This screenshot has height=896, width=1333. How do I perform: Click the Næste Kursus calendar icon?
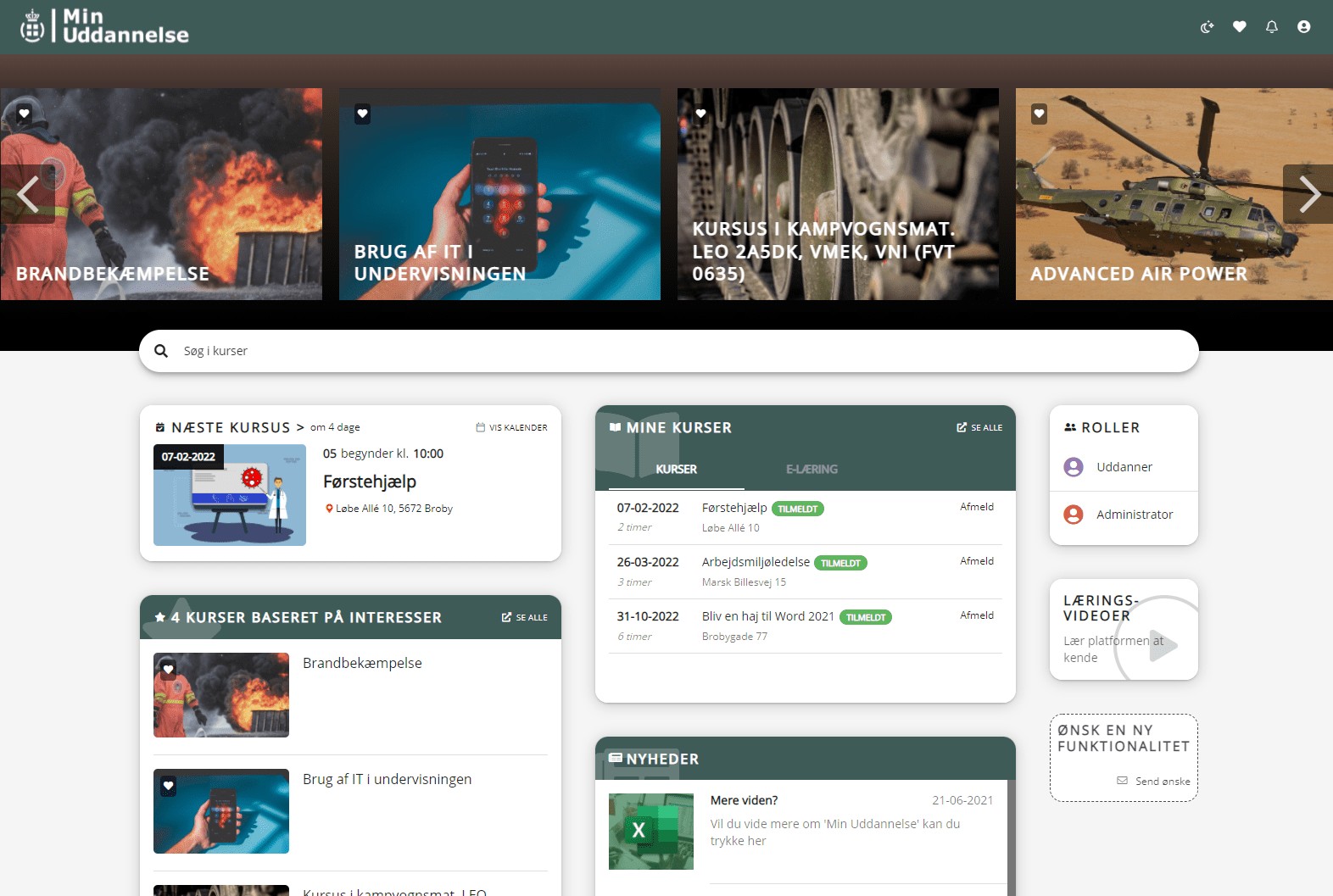[160, 427]
